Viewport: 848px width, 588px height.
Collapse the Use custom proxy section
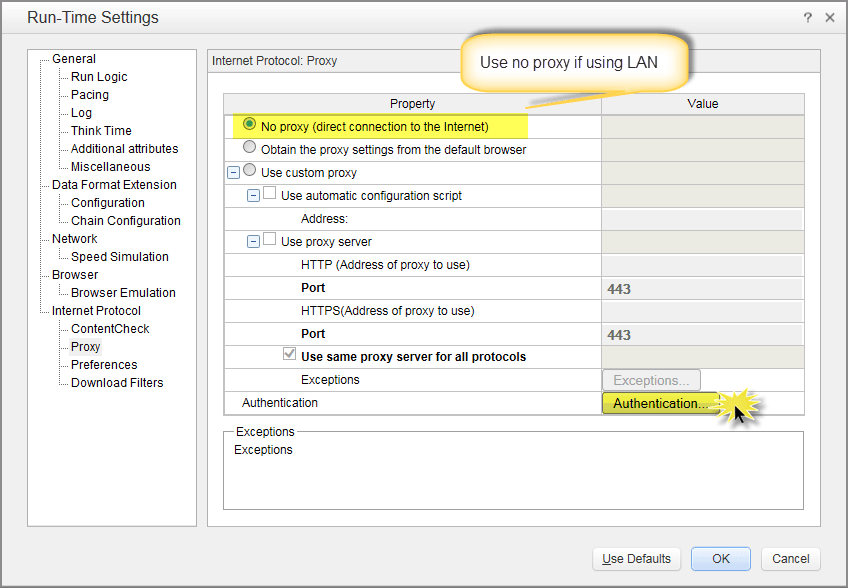(234, 172)
